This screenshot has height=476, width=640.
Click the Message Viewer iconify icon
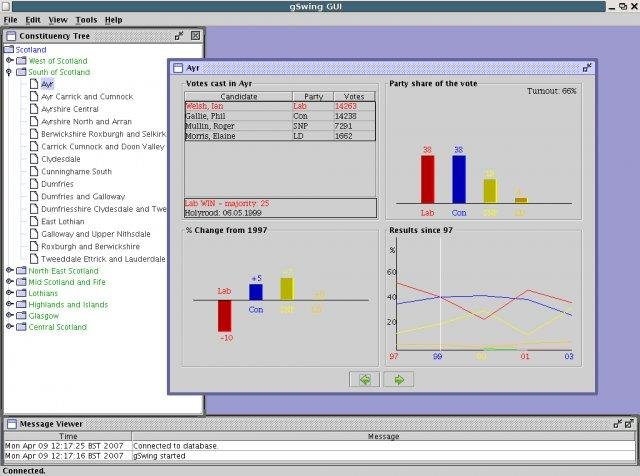[x=618, y=424]
